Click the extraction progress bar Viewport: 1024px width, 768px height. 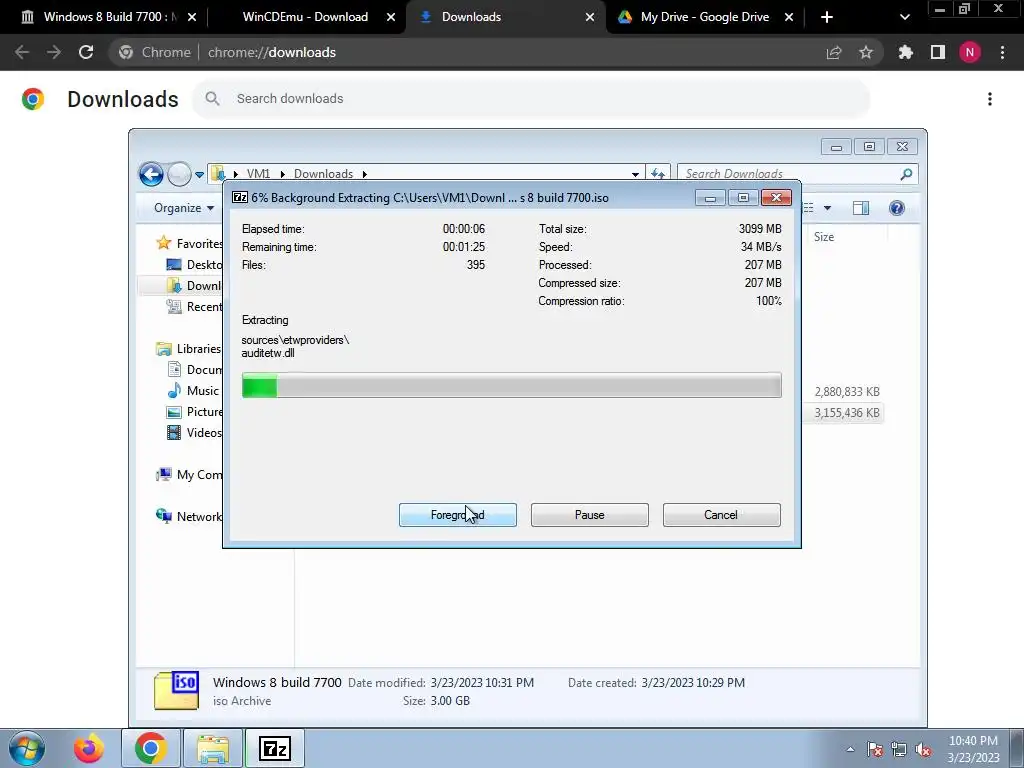(x=511, y=385)
